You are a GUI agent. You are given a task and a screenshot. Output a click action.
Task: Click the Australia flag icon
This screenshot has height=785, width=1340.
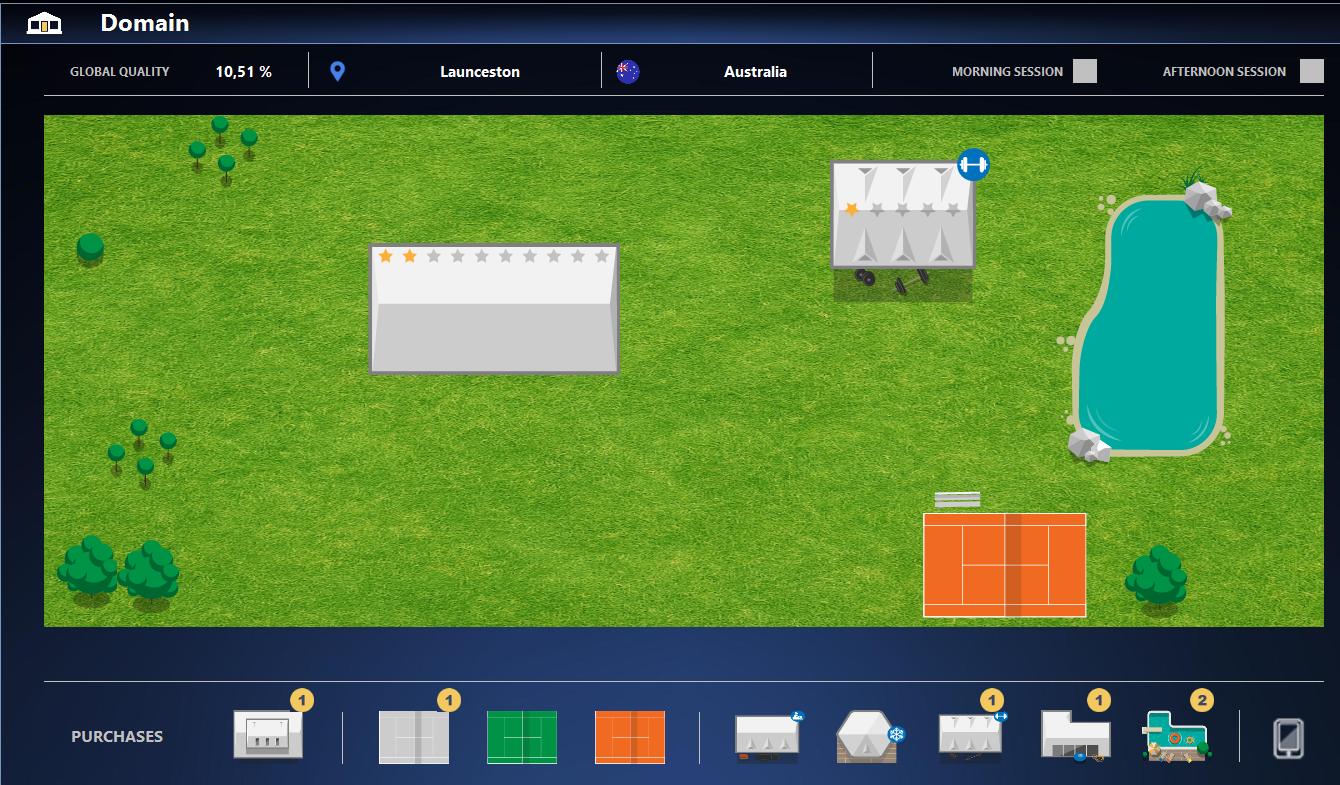pyautogui.click(x=628, y=71)
